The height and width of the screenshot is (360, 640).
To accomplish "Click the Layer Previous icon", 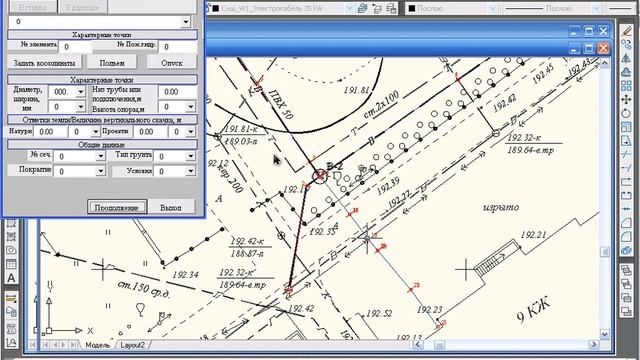I will coord(376,8).
